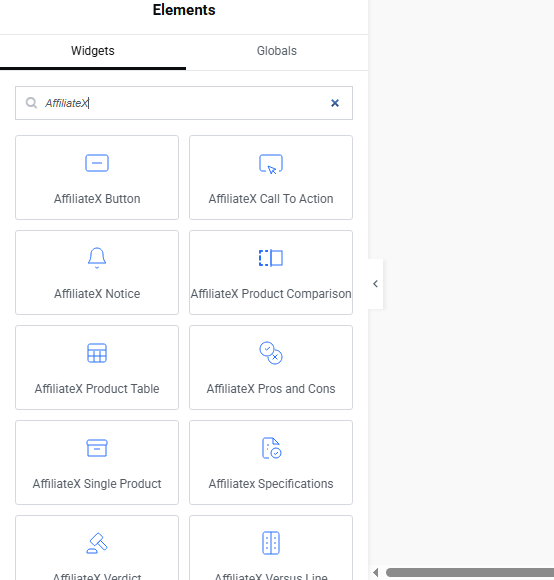The image size is (554, 580).
Task: Click the 'AffiliateX Notice' label
Action: (97, 294)
